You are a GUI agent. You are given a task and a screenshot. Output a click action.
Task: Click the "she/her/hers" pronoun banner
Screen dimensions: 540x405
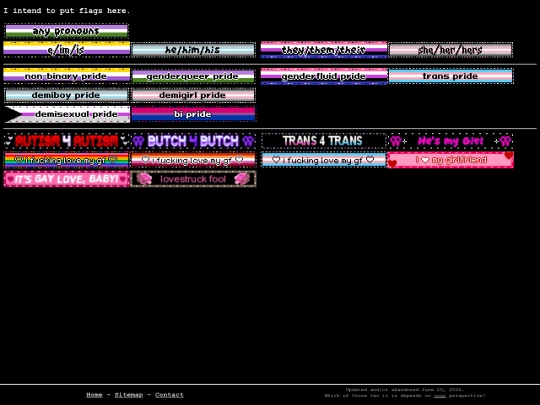click(450, 50)
